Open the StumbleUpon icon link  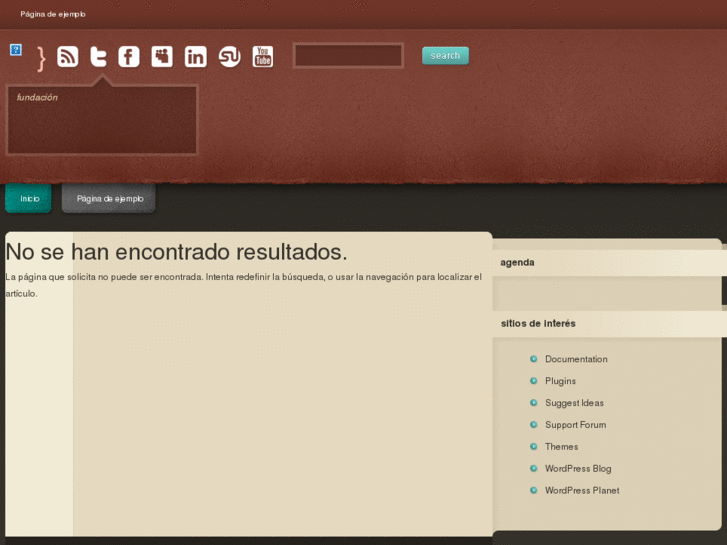pyautogui.click(x=230, y=57)
